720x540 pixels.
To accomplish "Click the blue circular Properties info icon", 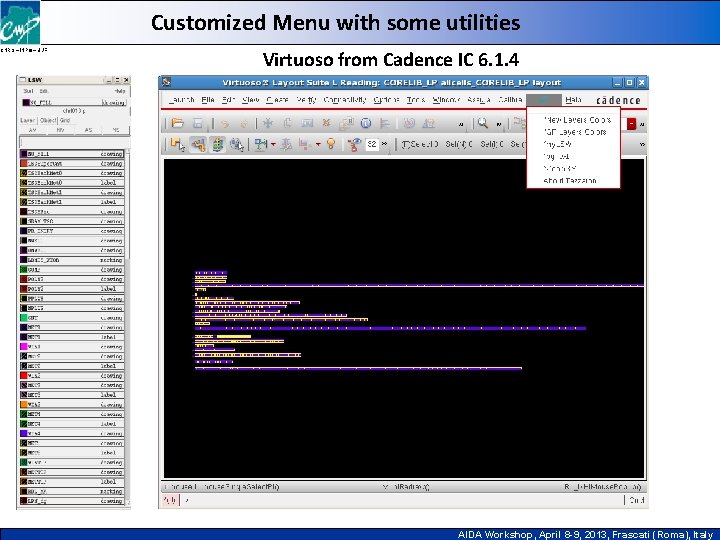I will click(x=366, y=123).
